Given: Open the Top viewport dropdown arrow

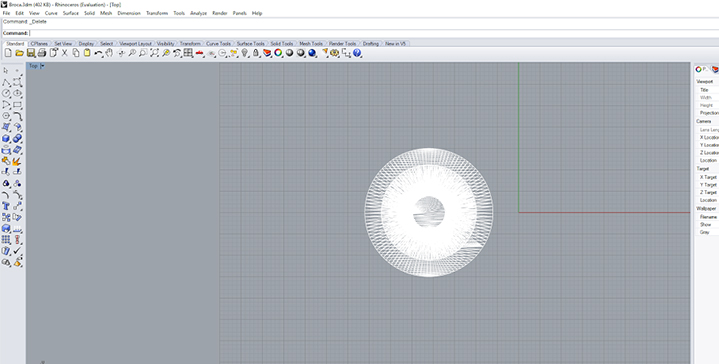Looking at the screenshot, I should tap(42, 66).
